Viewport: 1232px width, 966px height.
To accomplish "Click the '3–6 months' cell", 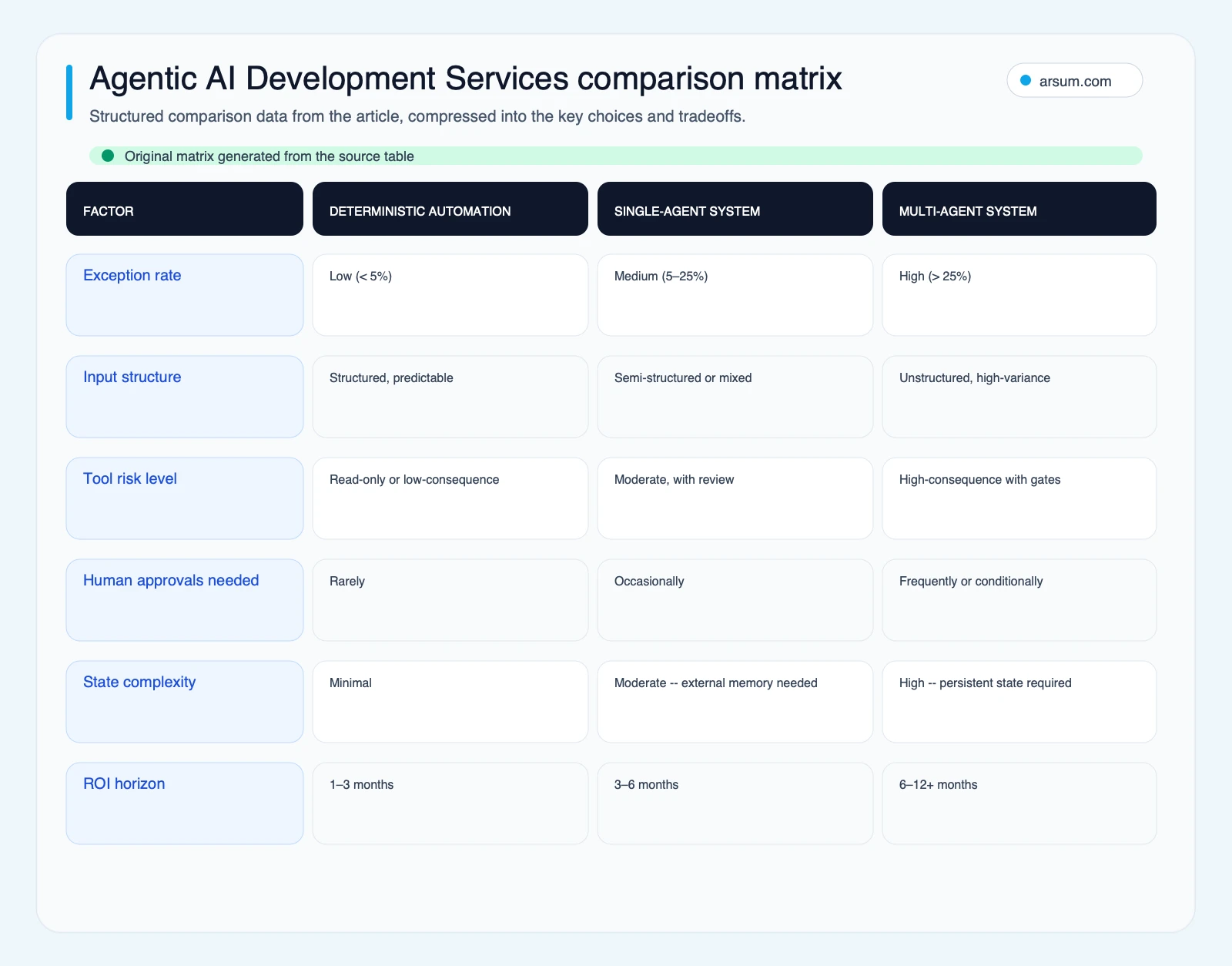I will (735, 803).
